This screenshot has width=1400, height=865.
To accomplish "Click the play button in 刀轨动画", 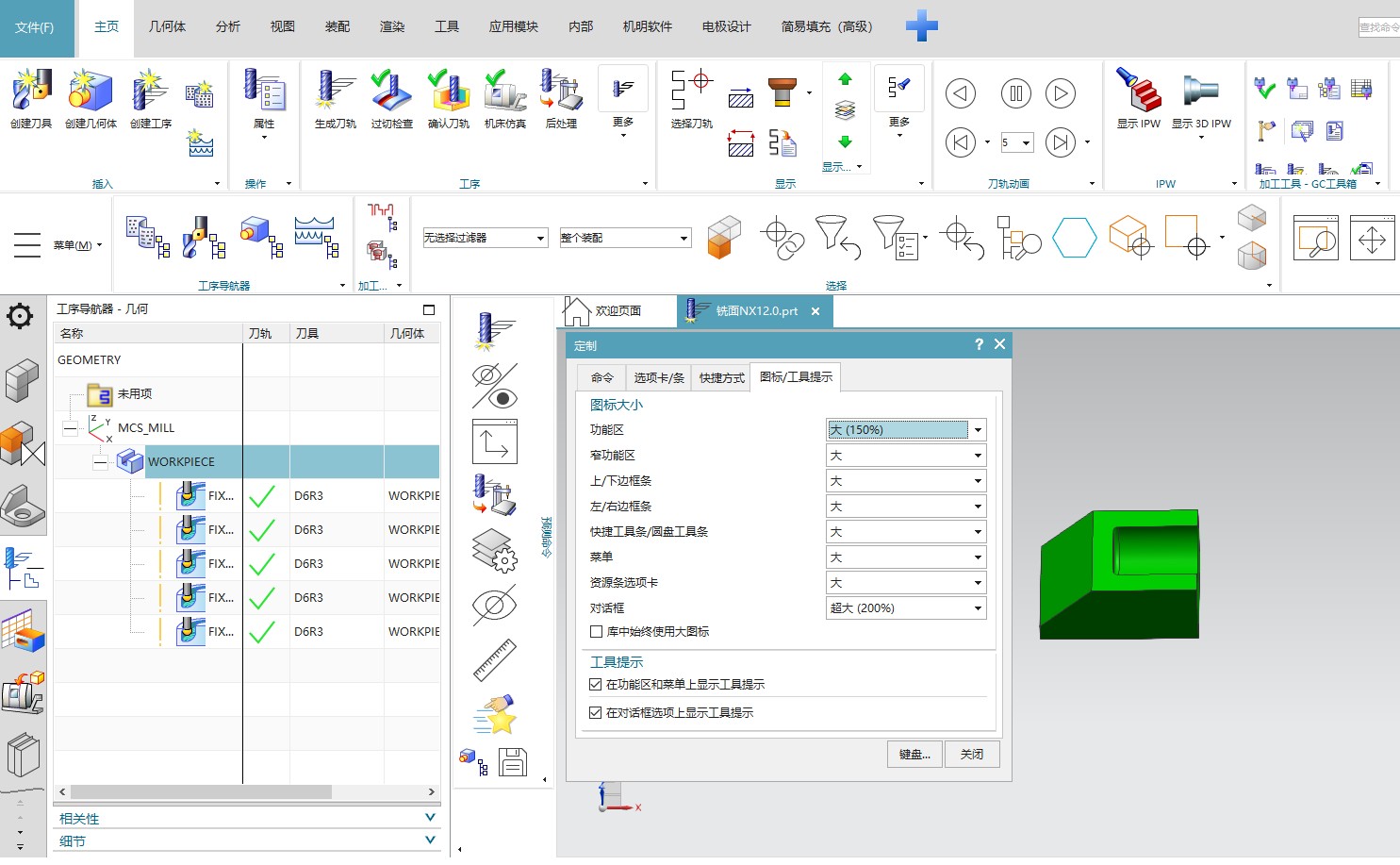I will (x=1061, y=93).
